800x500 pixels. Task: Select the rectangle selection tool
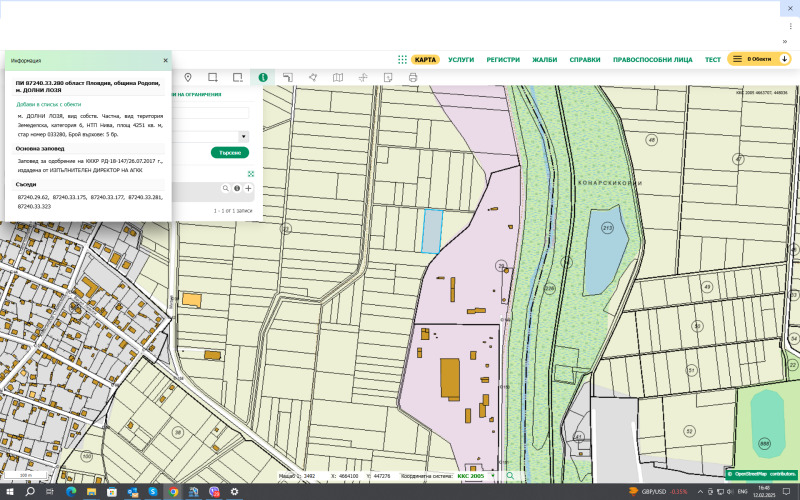(x=213, y=77)
